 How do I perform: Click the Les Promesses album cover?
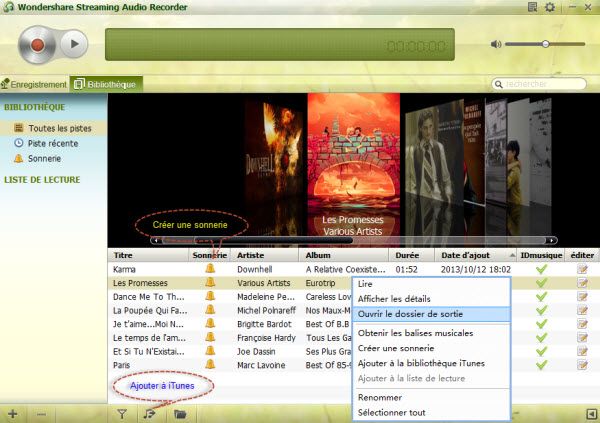[x=354, y=165]
